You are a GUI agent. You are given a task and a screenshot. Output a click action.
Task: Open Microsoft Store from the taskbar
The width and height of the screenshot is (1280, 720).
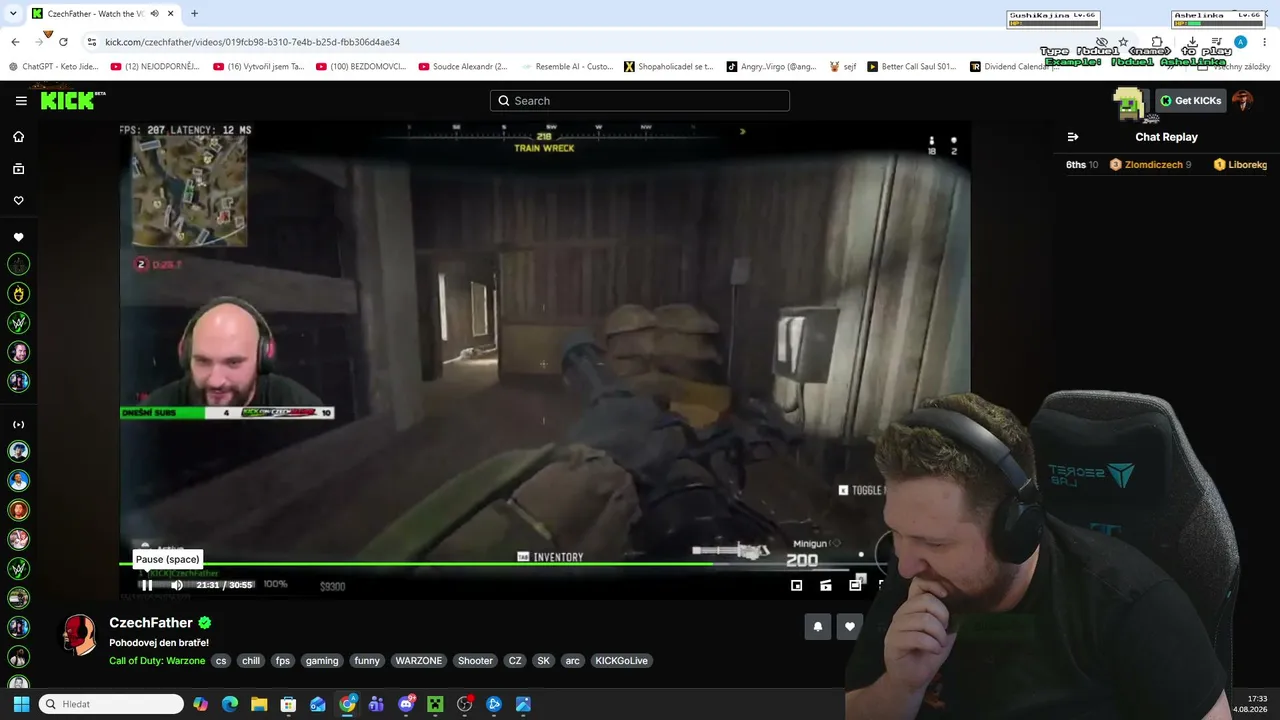(288, 704)
